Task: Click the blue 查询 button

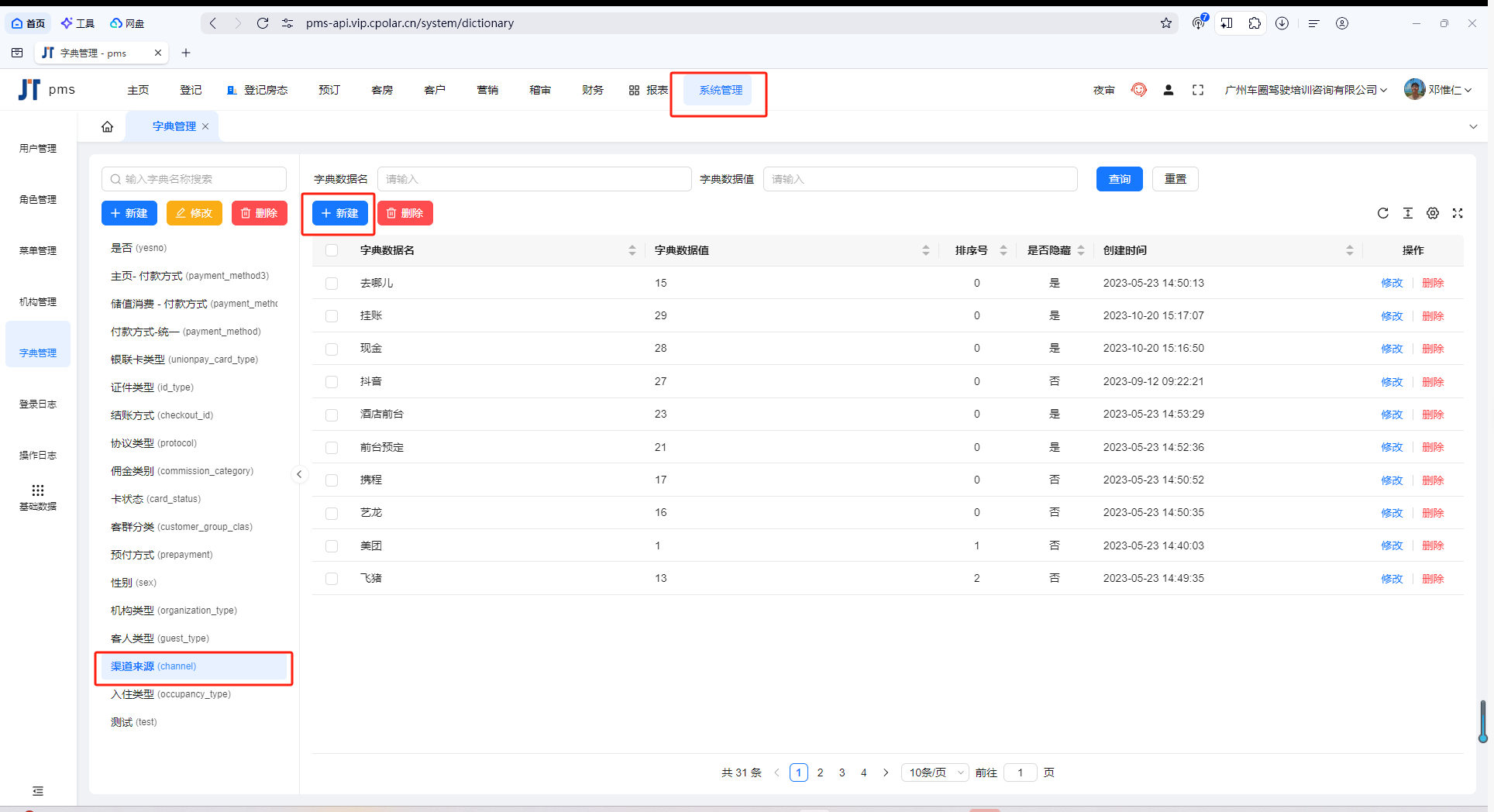Action: click(1119, 179)
